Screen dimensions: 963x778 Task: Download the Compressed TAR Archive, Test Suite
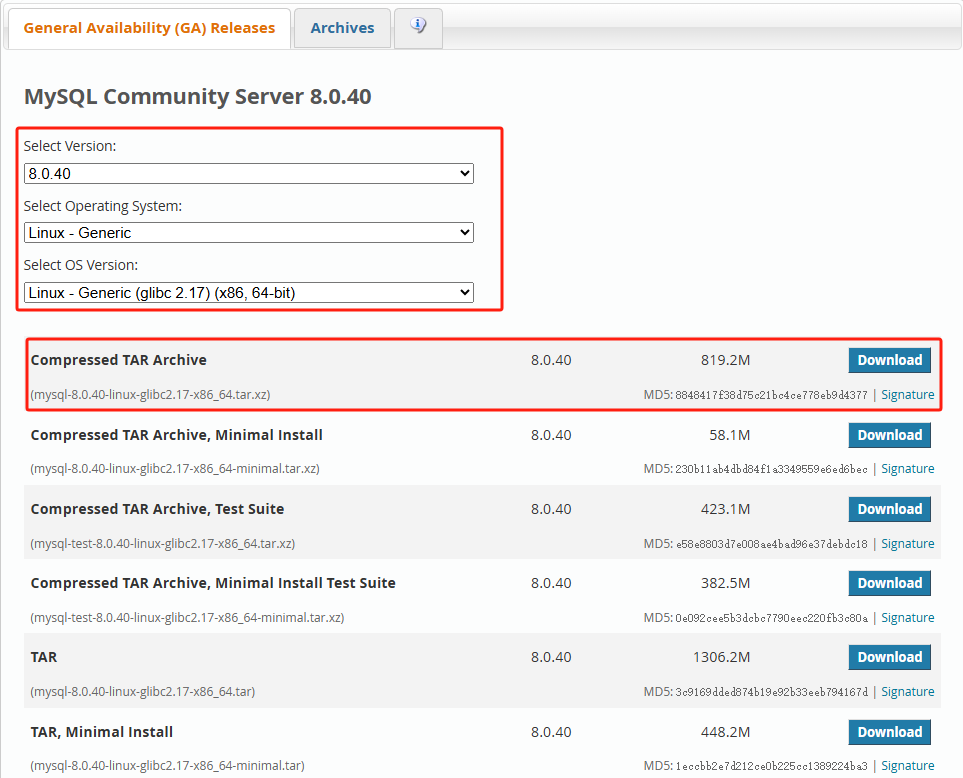click(889, 509)
